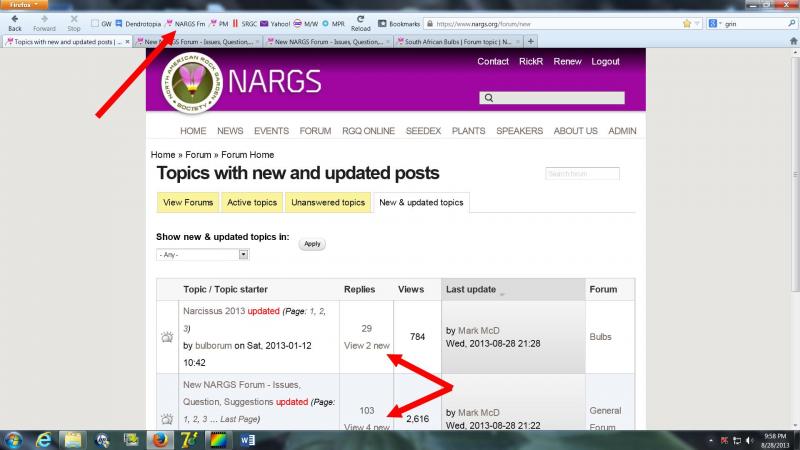Open Firefox from the Windows taskbar

pyautogui.click(x=159, y=439)
